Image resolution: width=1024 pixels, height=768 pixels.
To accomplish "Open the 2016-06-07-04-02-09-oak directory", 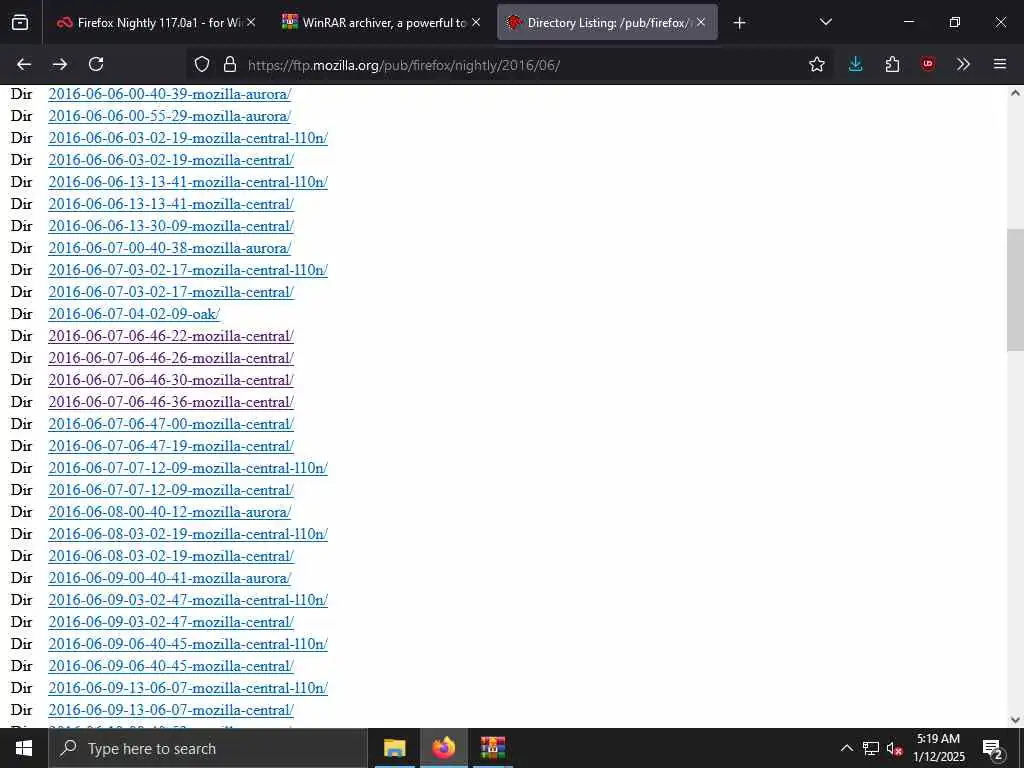I will [134, 314].
